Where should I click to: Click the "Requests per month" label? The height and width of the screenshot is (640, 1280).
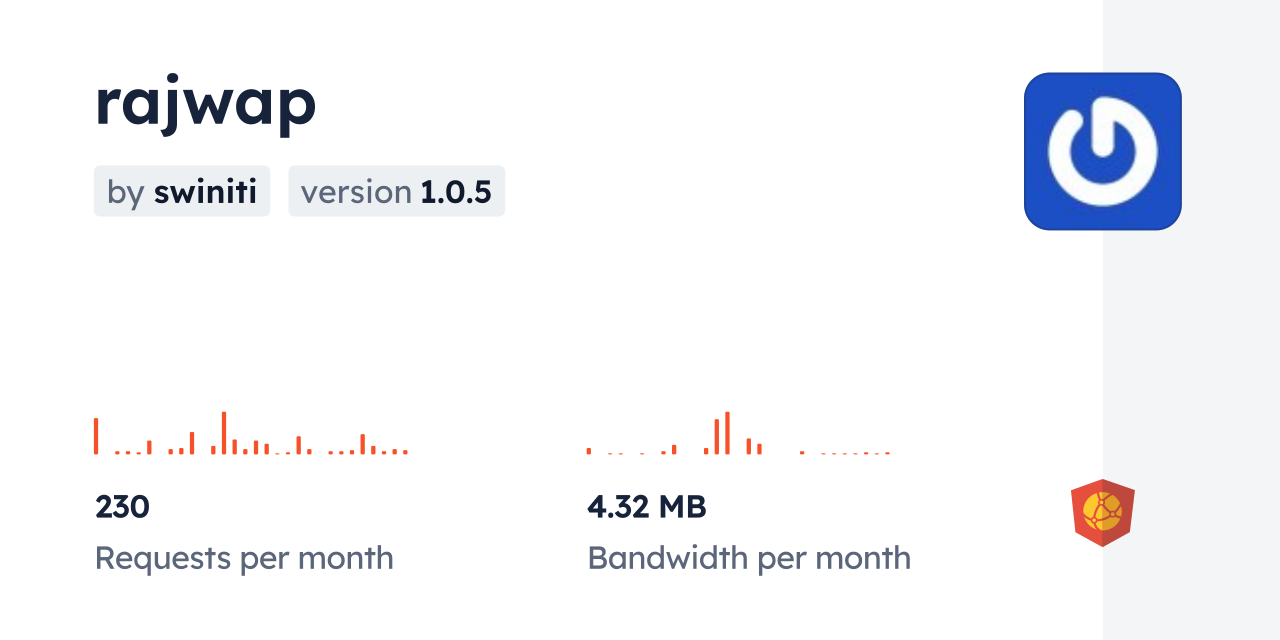[244, 557]
